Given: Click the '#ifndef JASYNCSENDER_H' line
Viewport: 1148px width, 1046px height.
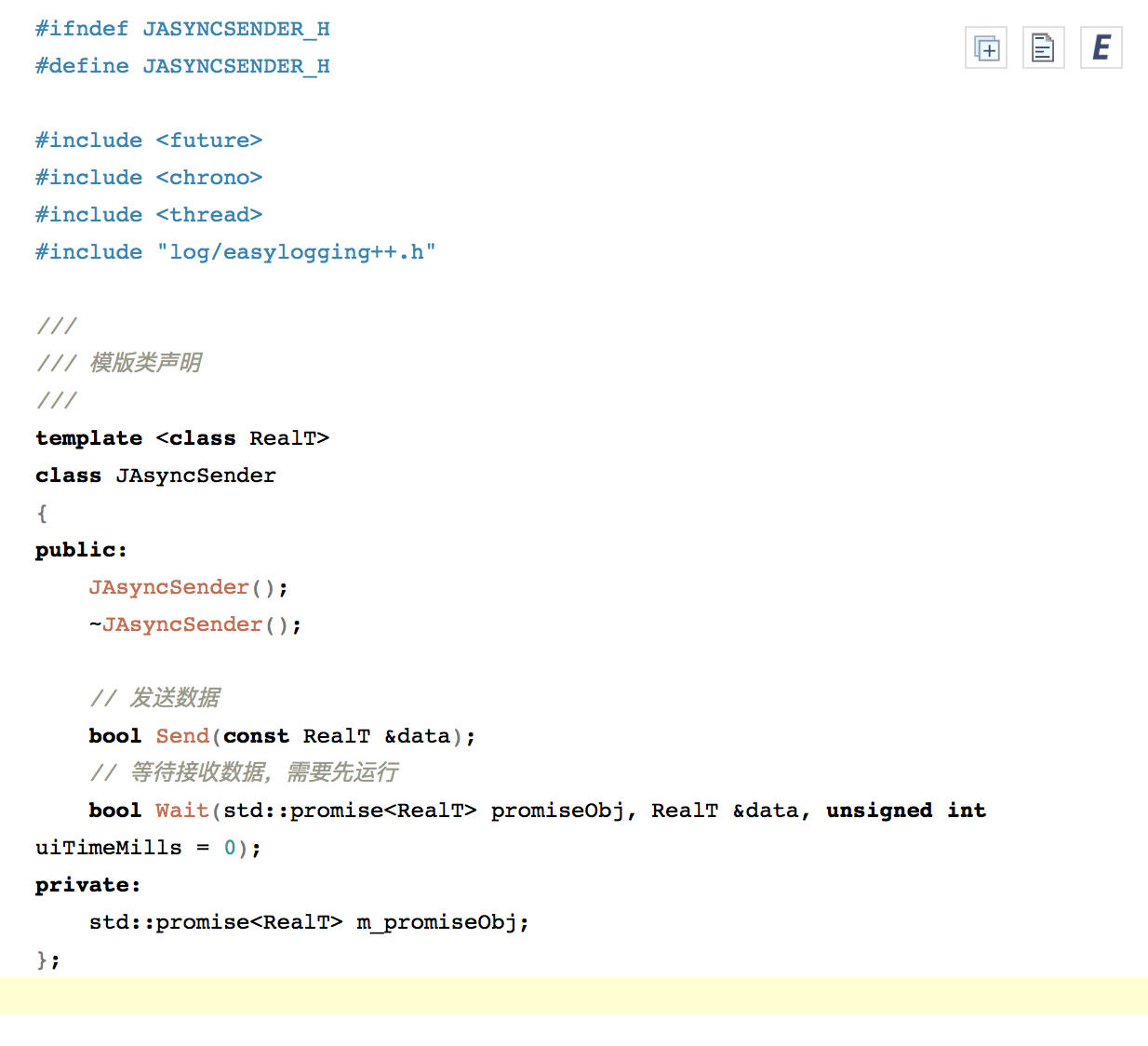Looking at the screenshot, I should [x=182, y=29].
